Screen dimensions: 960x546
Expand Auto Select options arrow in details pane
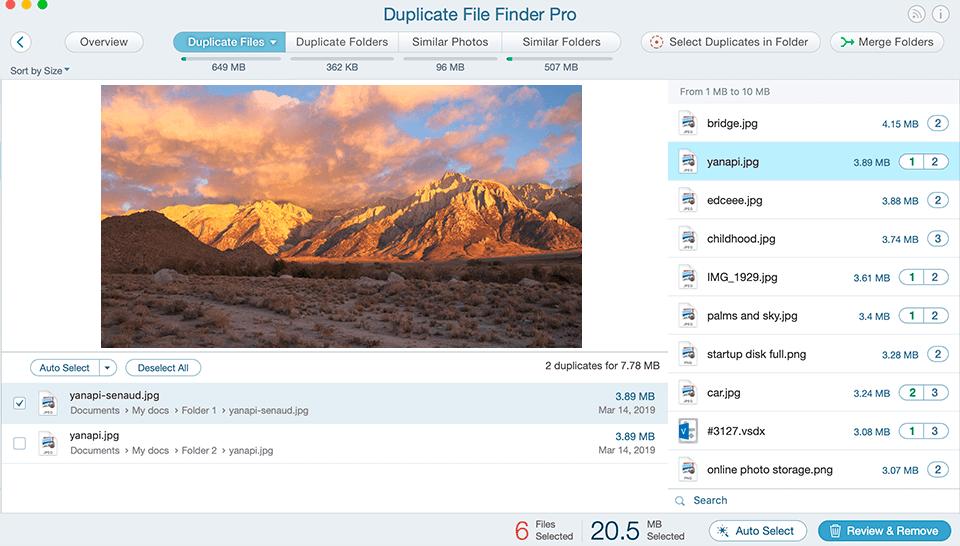click(107, 367)
